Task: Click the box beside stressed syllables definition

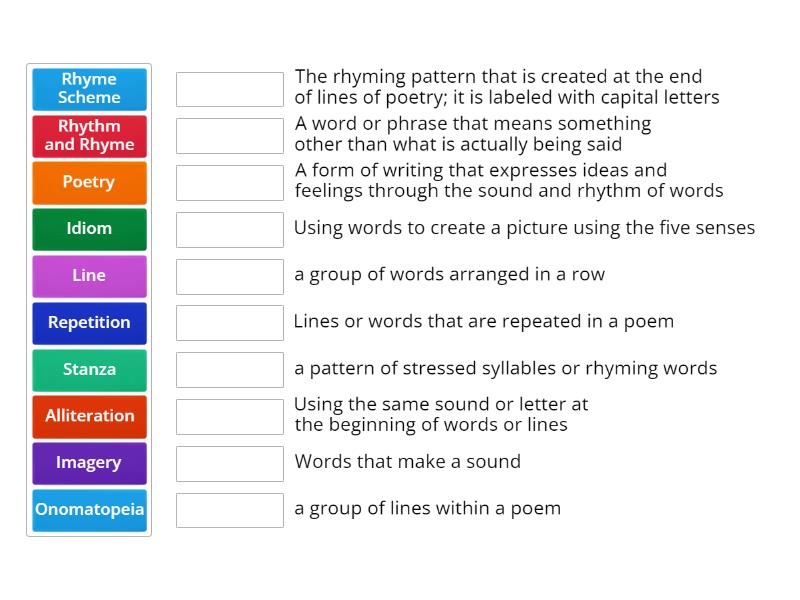Action: point(229,370)
